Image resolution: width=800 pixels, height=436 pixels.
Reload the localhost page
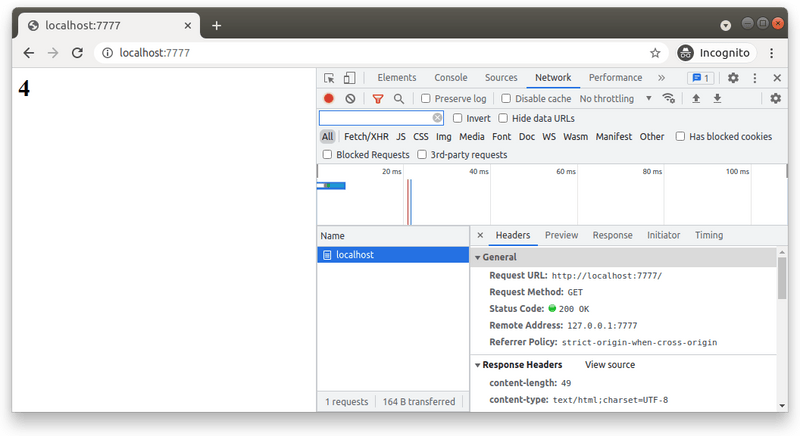tap(78, 53)
